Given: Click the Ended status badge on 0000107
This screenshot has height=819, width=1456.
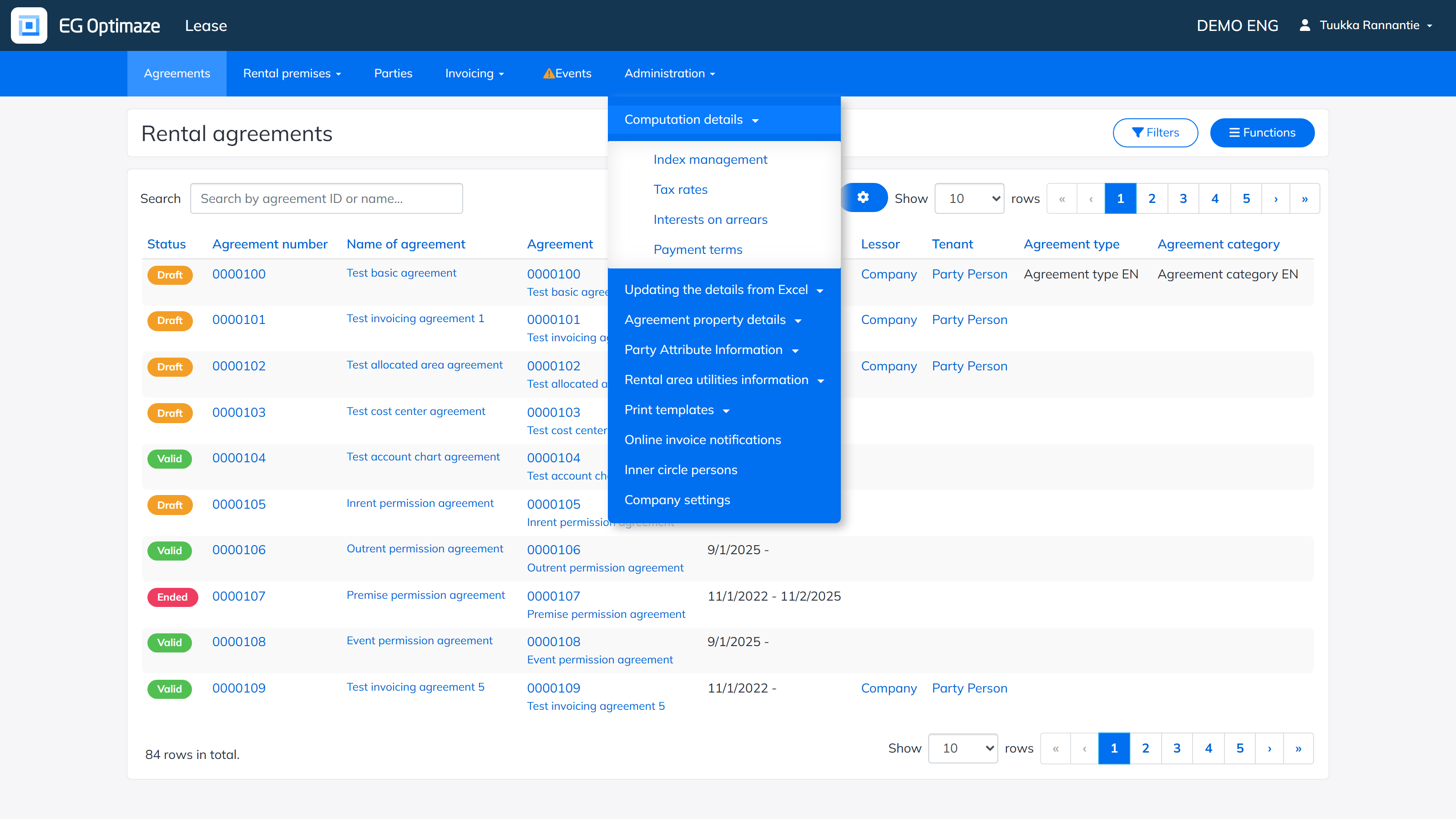Looking at the screenshot, I should pyautogui.click(x=172, y=597).
